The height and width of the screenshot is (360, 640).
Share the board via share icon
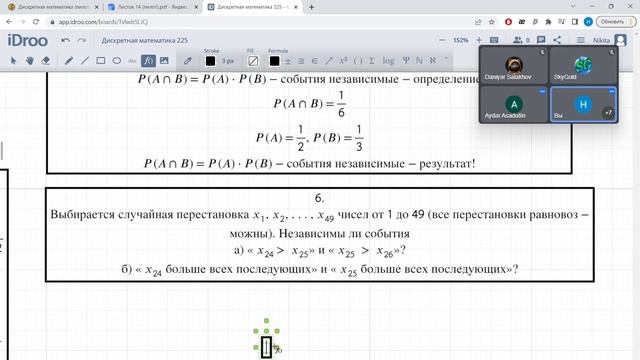point(557,40)
